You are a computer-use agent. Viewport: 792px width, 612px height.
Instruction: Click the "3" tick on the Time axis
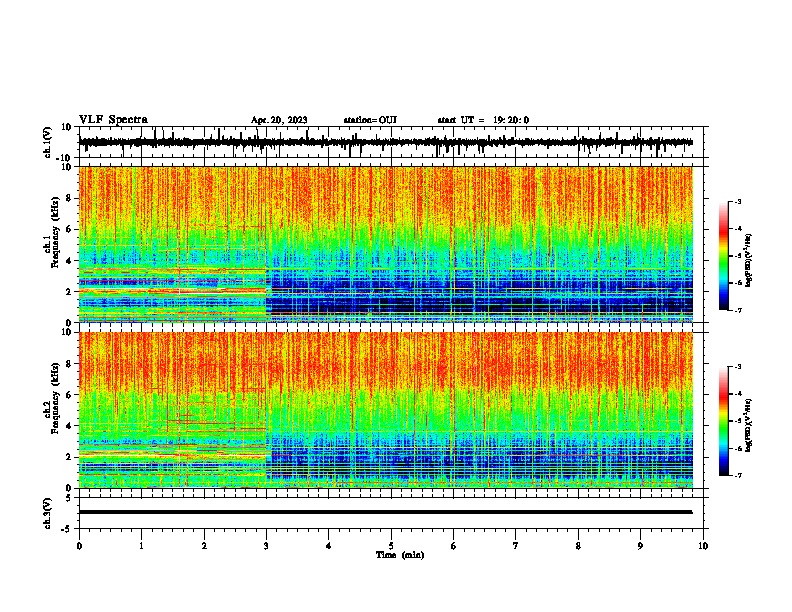pyautogui.click(x=266, y=546)
